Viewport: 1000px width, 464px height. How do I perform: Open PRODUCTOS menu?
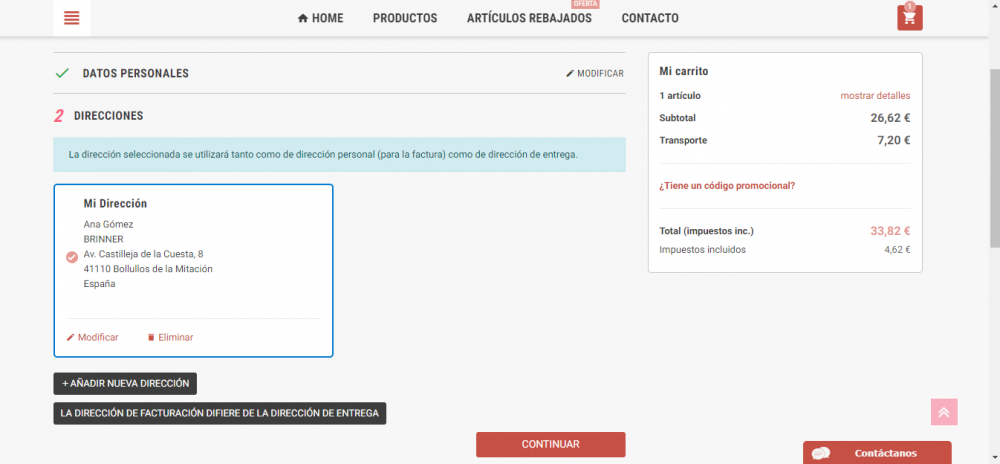click(x=405, y=18)
